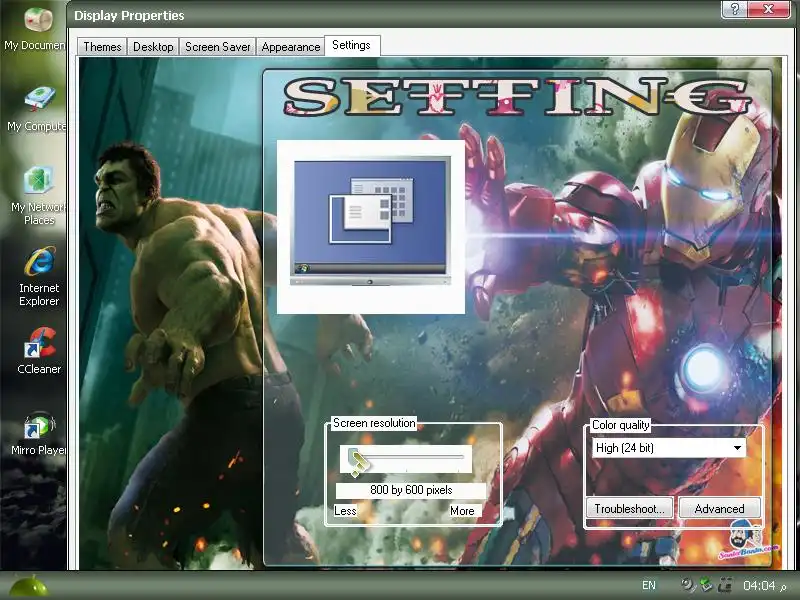800x600 pixels.
Task: Click the Troubleshoot... button
Action: [629, 509]
